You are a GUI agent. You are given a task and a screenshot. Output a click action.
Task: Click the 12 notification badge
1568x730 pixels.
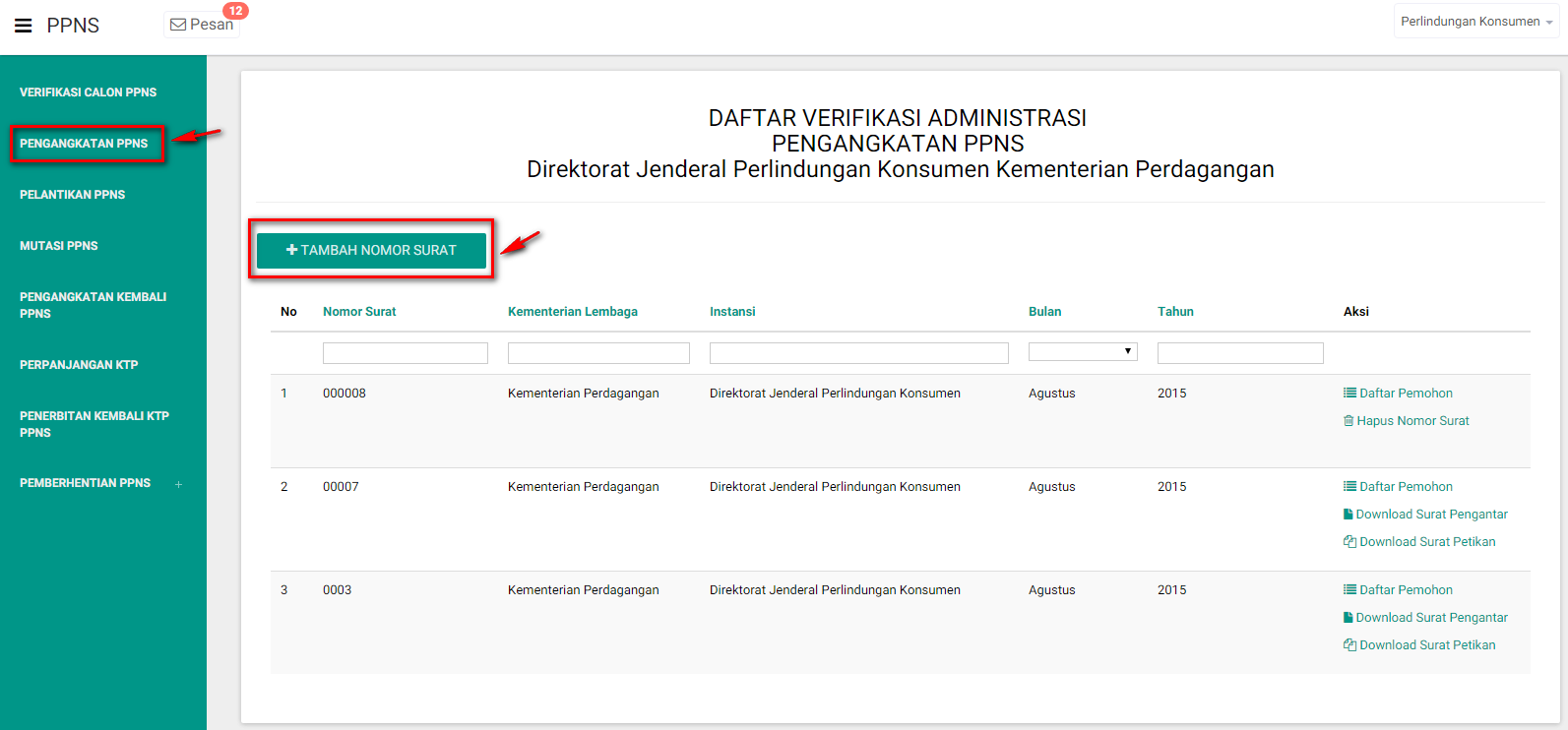point(235,11)
